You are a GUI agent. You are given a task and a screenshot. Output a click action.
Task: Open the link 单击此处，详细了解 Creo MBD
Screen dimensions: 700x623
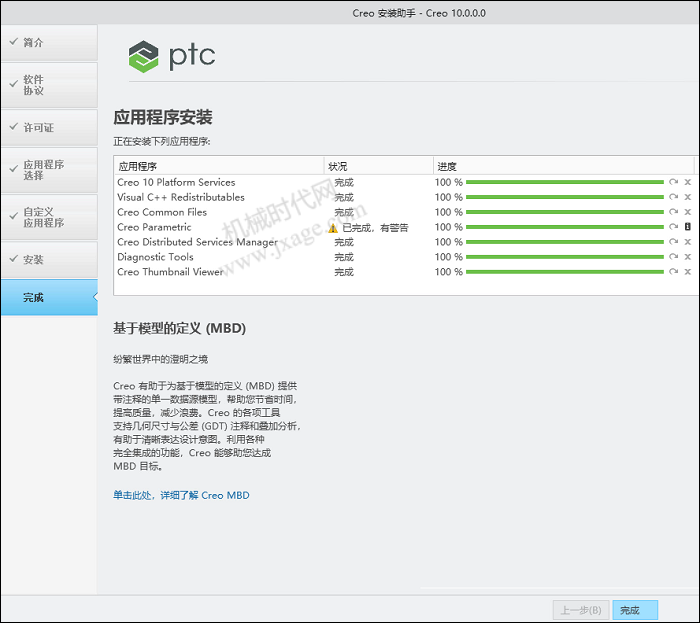181,495
